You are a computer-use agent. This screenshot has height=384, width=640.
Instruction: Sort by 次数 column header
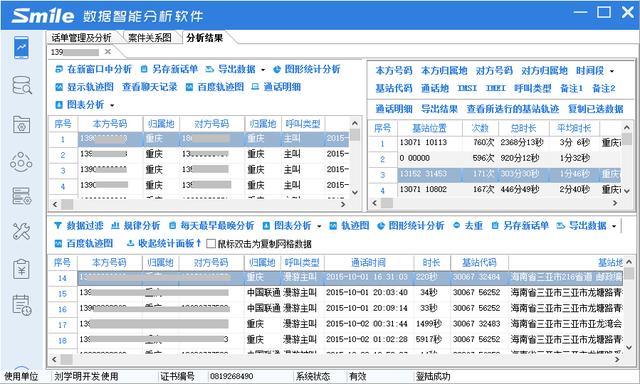coord(480,128)
